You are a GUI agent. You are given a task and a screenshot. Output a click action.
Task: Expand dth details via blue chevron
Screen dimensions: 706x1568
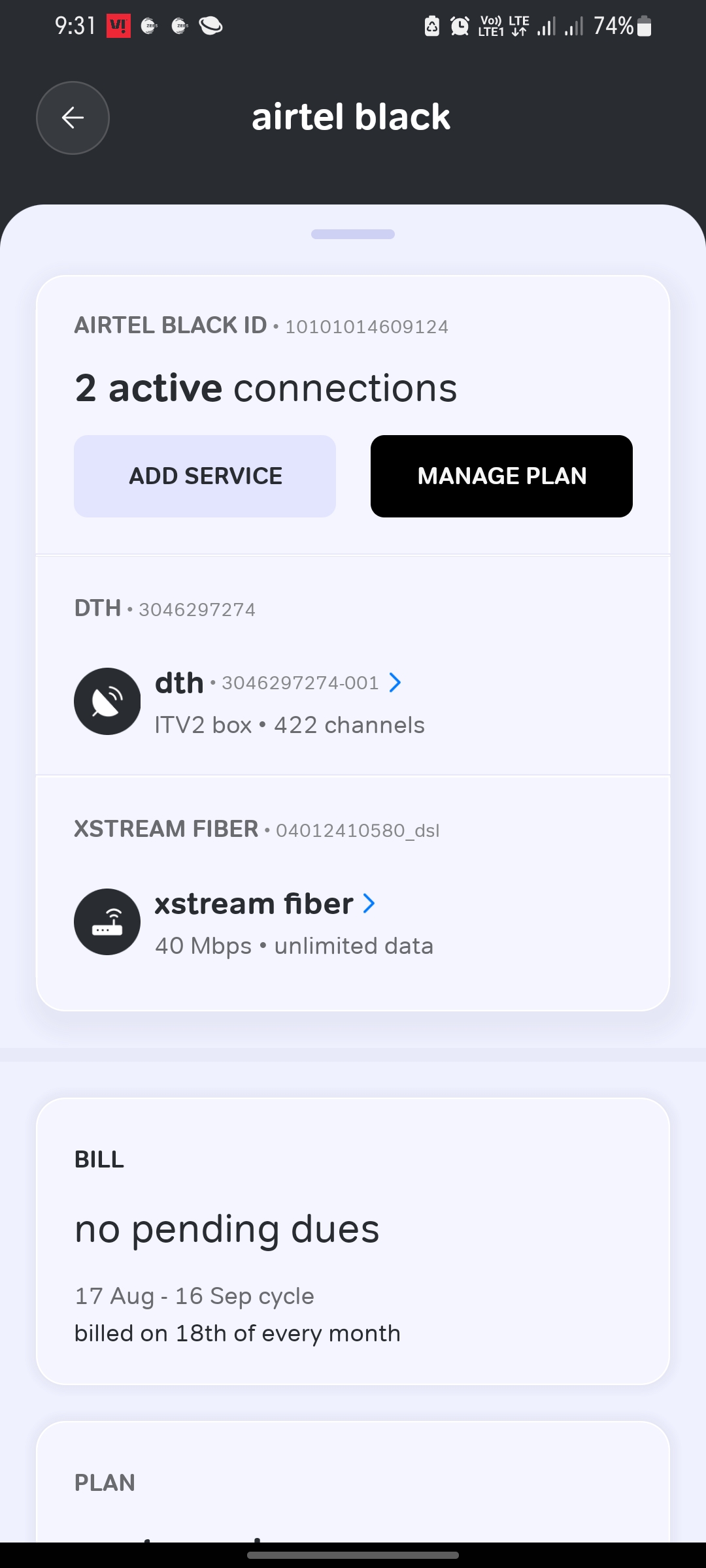[395, 683]
